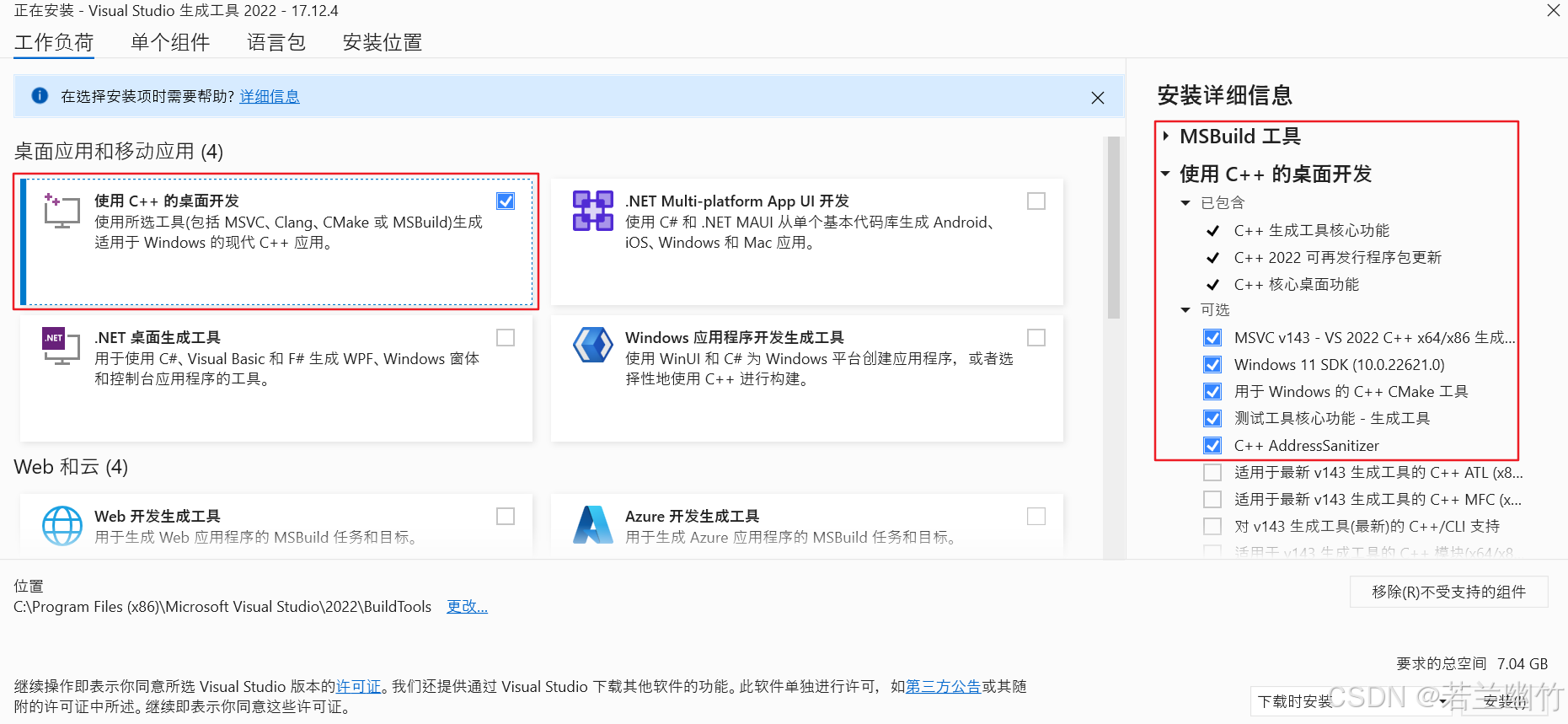The image size is (1568, 724).
Task: Open the 详细信息 help link
Action: [x=270, y=96]
